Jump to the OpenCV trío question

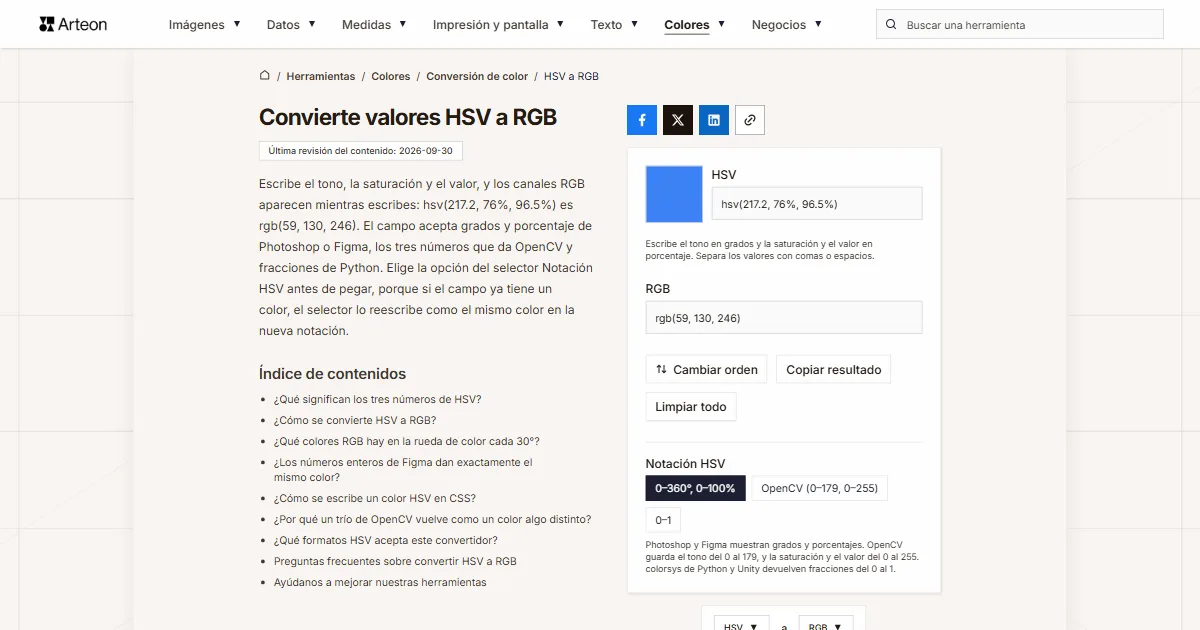(433, 519)
